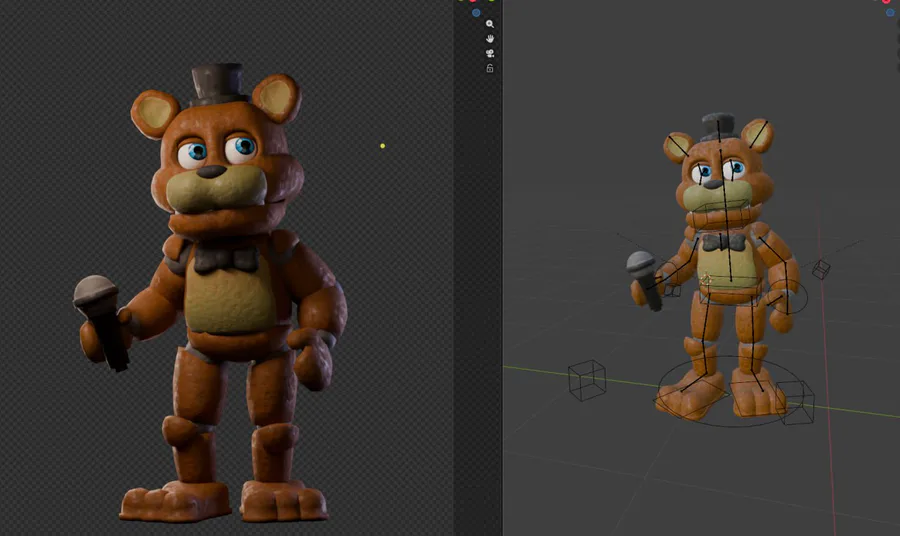
Task: Click blue Z-axis gizmo dot above the magnifier
Action: click(x=476, y=13)
